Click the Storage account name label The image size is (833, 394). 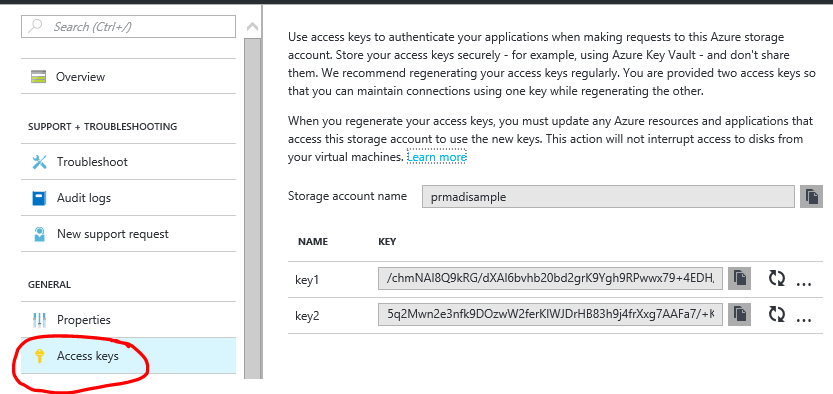tap(347, 196)
